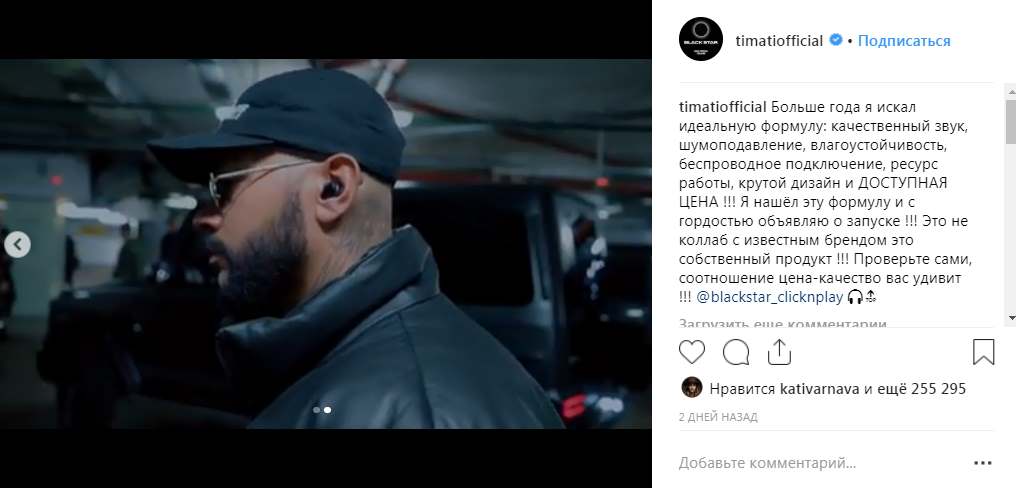Click the caption scrollbar up arrow
1016x488 pixels.
point(1010,89)
